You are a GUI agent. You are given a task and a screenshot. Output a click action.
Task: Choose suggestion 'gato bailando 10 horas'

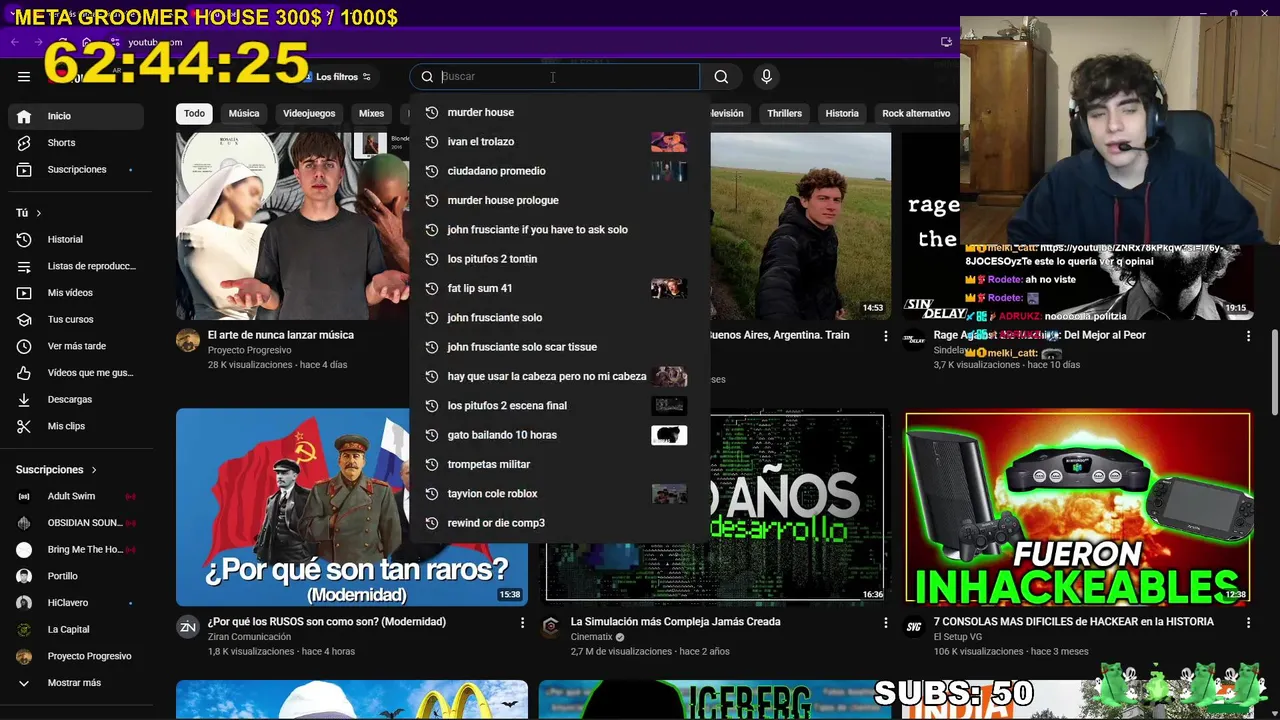point(560,435)
